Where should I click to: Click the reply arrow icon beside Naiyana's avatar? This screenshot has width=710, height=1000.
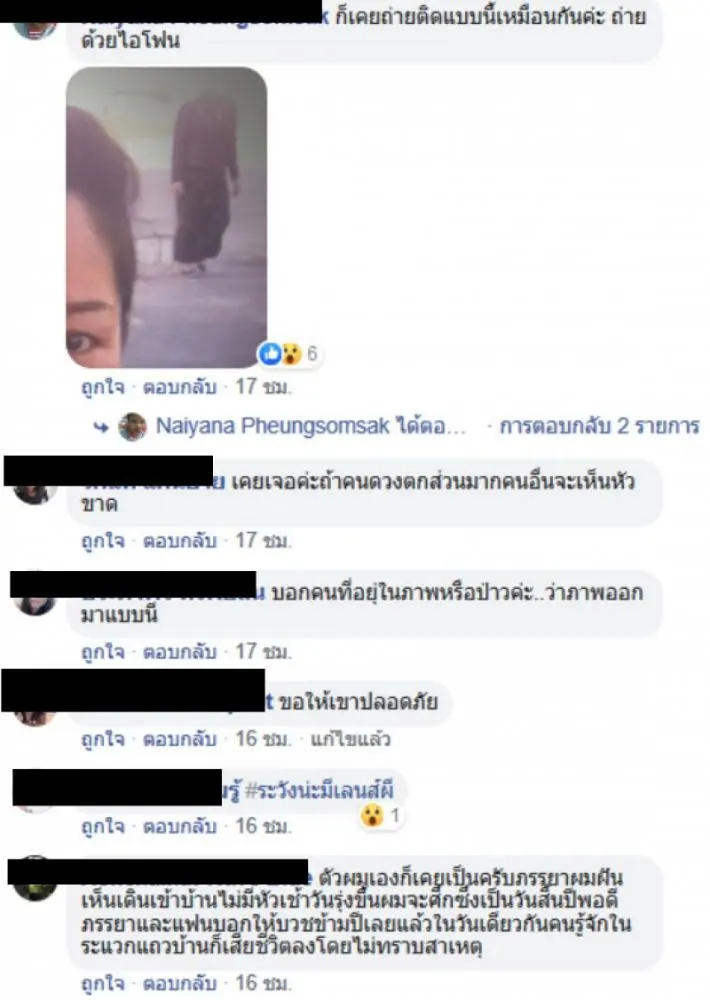click(x=101, y=427)
